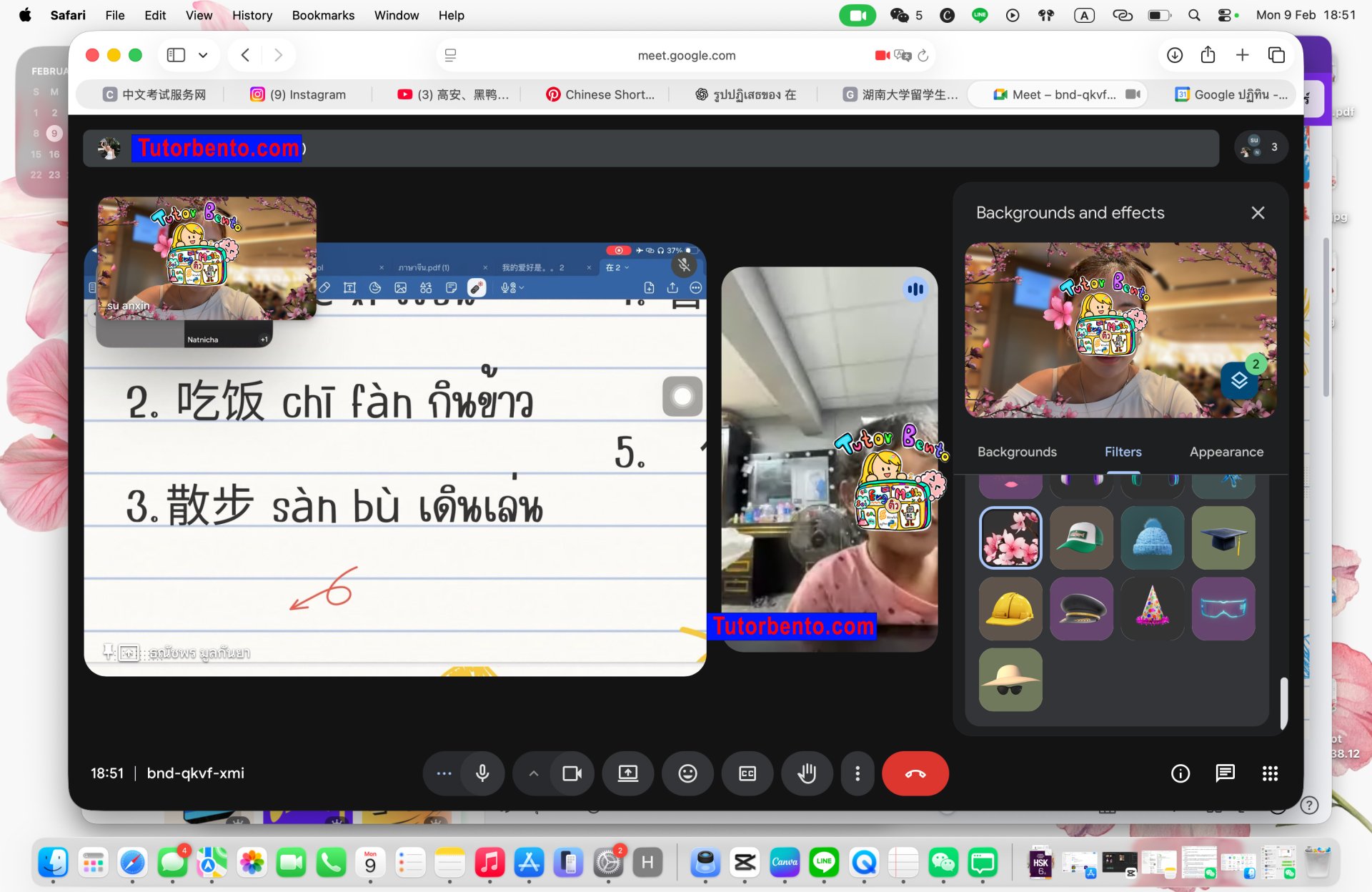
Task: Turn off your camera
Action: point(572,773)
